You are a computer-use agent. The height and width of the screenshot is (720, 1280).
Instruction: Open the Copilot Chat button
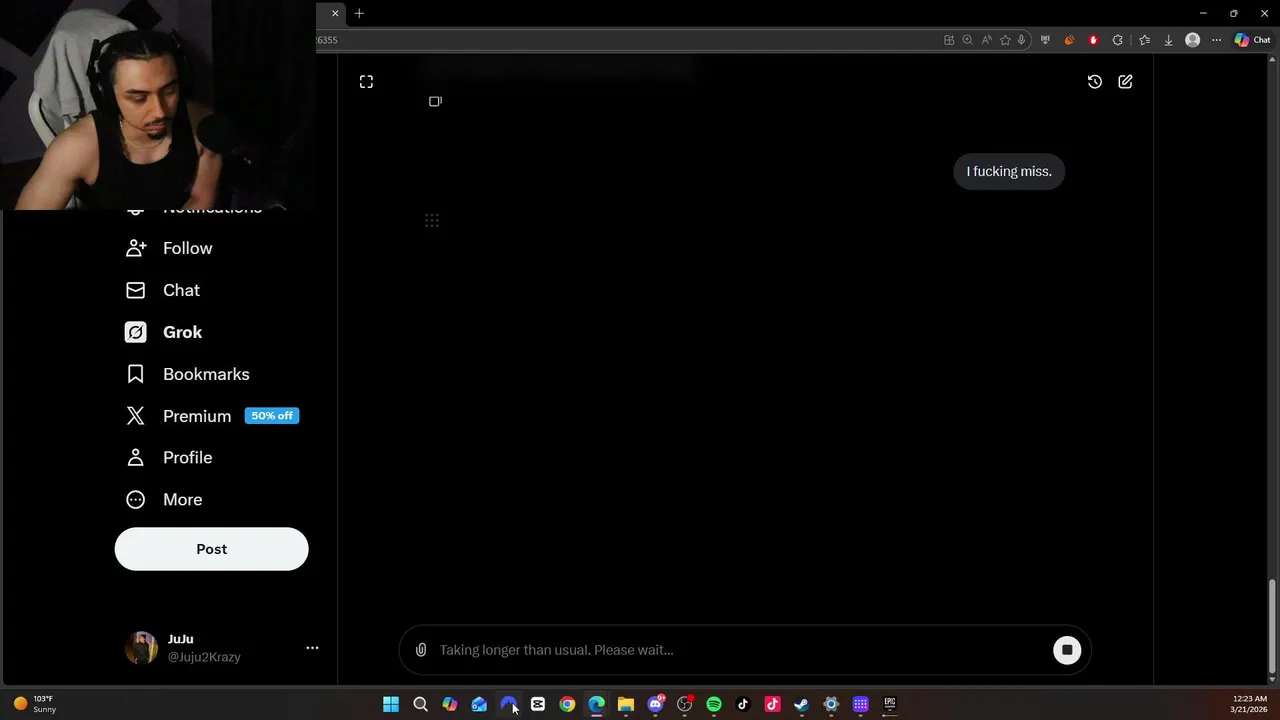pos(1252,40)
